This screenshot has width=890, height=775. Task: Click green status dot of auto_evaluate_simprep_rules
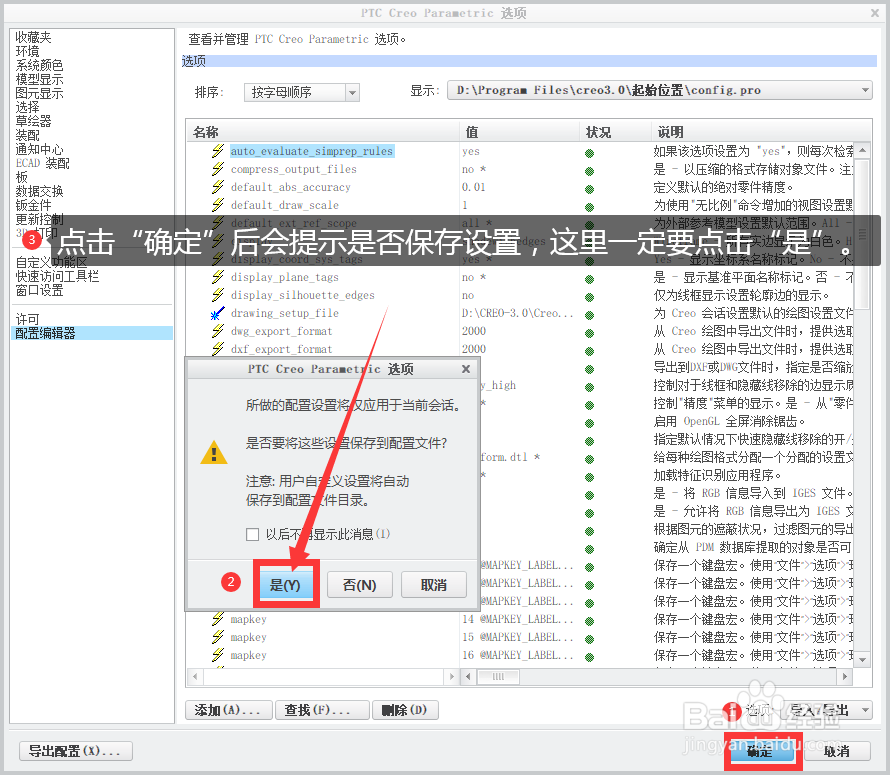589,153
